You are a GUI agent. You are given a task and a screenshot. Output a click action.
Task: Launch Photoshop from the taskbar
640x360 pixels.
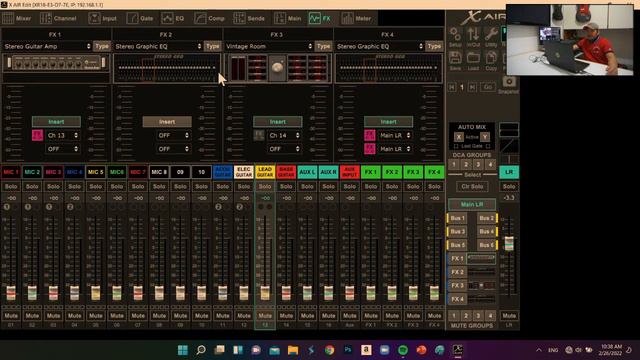point(348,350)
